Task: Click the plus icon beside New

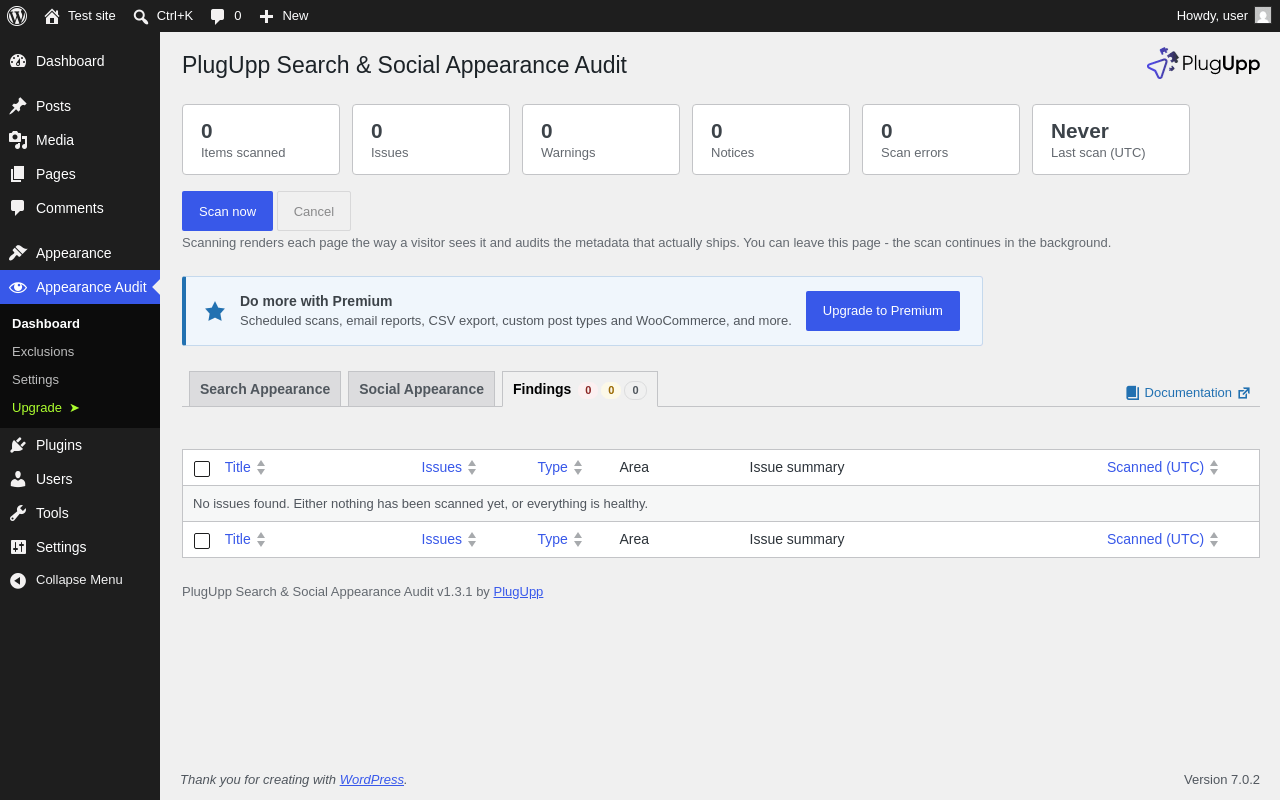Action: [266, 16]
